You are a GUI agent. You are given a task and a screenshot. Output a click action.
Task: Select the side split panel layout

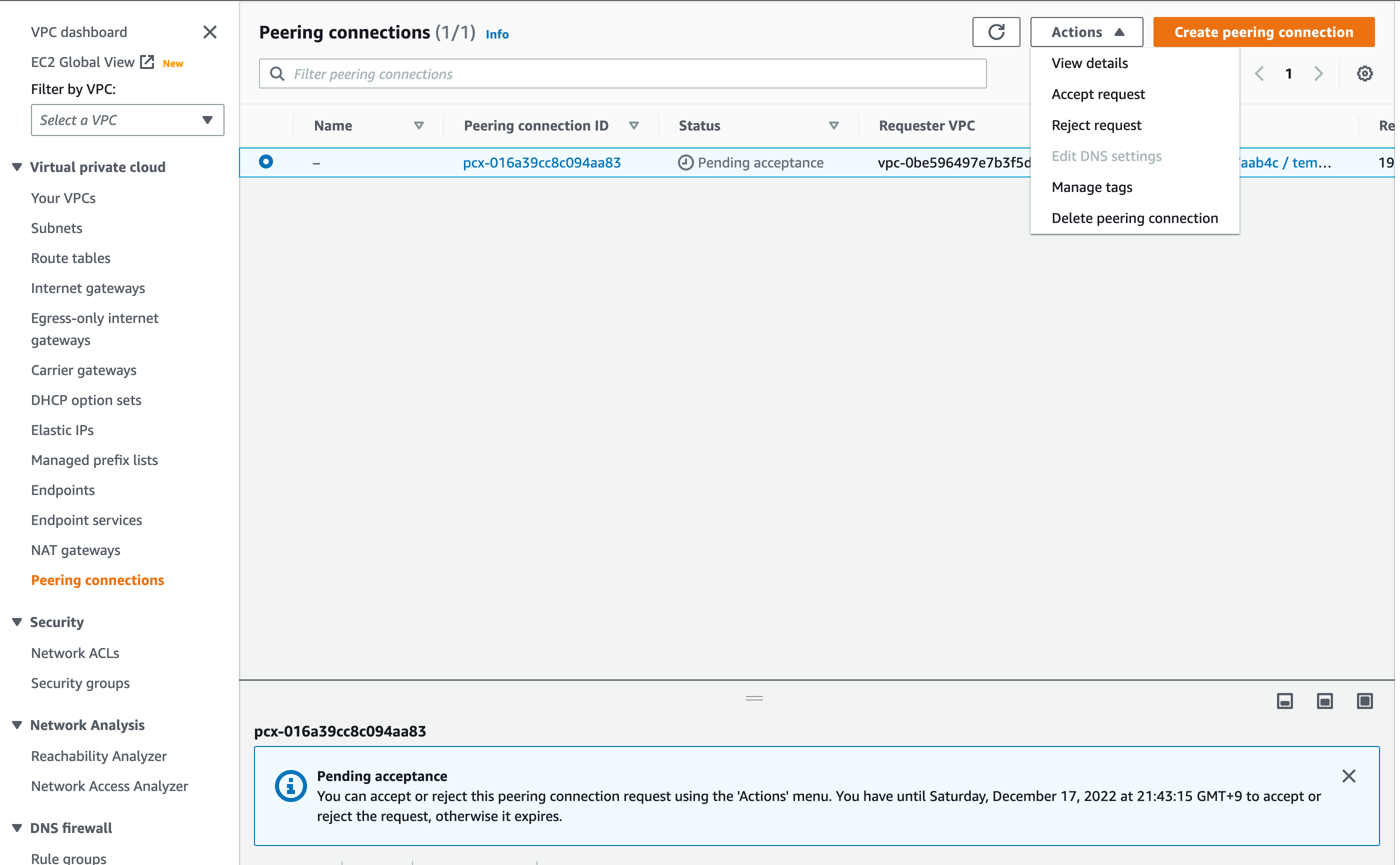(x=1325, y=701)
